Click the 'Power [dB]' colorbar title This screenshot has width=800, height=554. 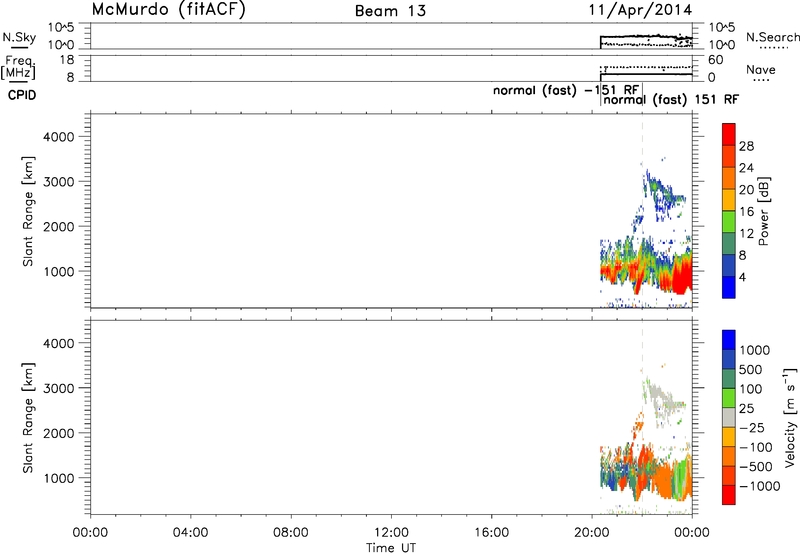(763, 211)
